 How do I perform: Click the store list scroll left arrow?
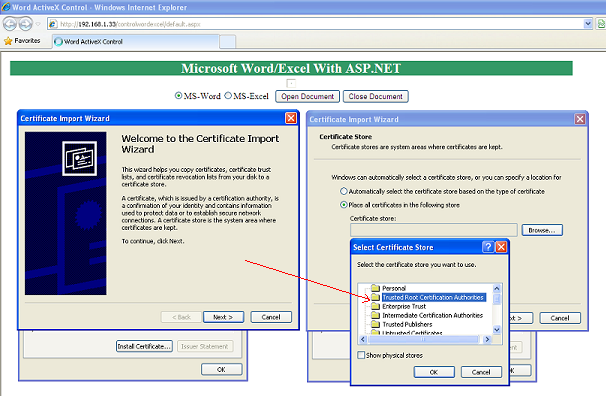click(x=363, y=339)
